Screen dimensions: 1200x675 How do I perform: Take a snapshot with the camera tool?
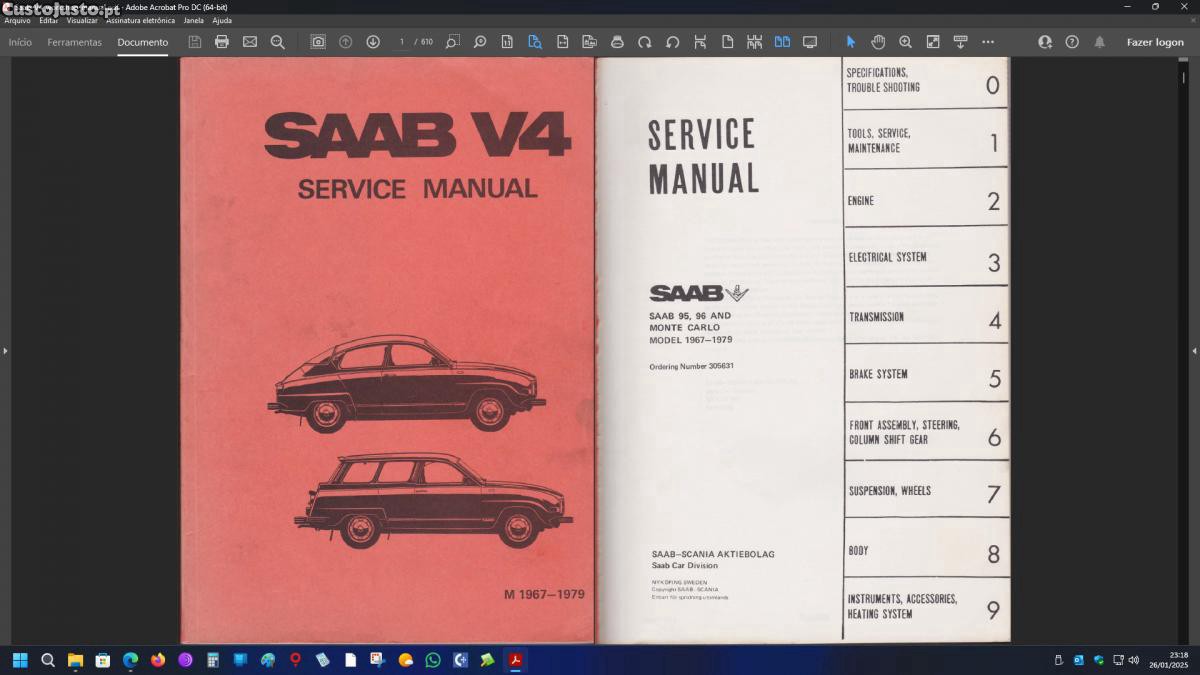[x=318, y=42]
